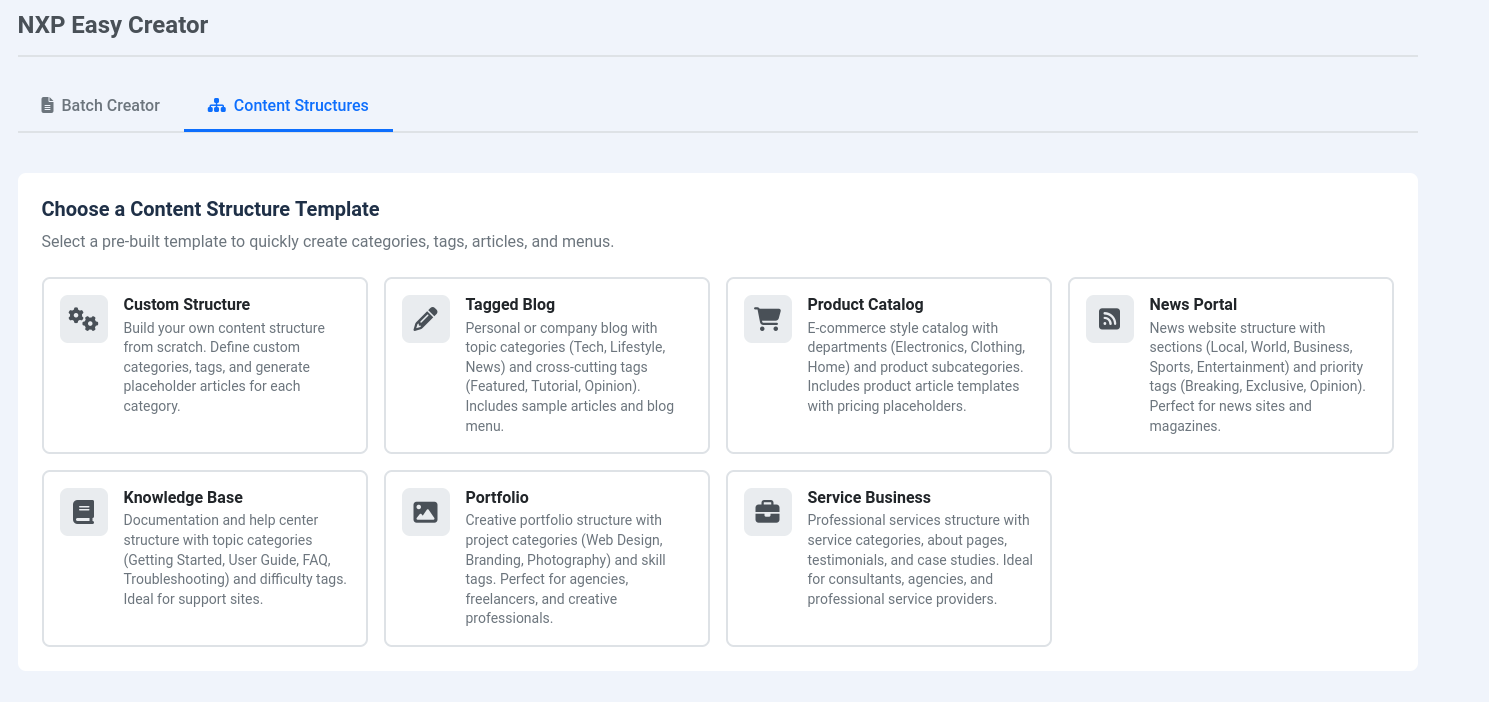Click the Portfolio card description text
This screenshot has height=702, width=1489.
(x=565, y=569)
